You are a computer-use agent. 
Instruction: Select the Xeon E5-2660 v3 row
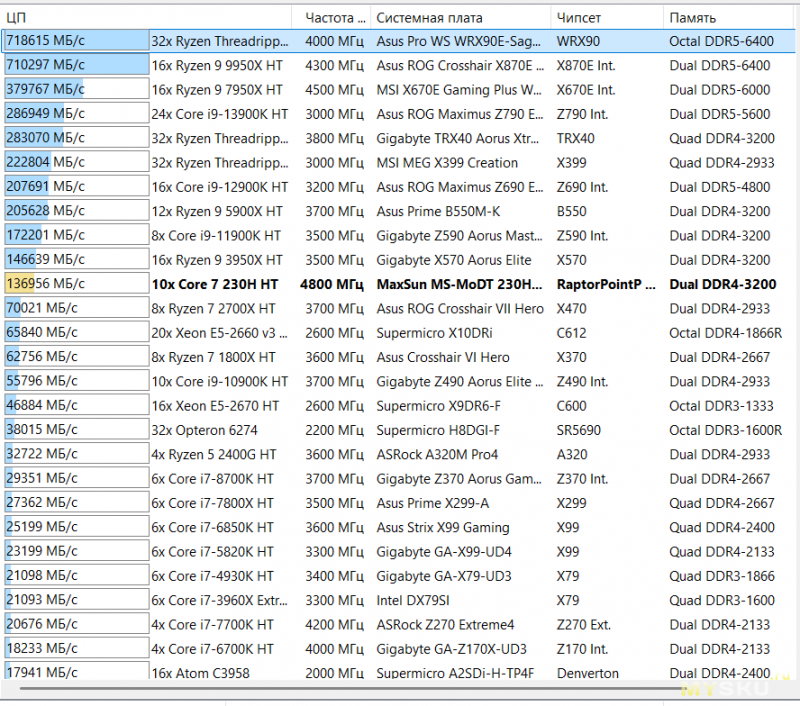click(399, 333)
